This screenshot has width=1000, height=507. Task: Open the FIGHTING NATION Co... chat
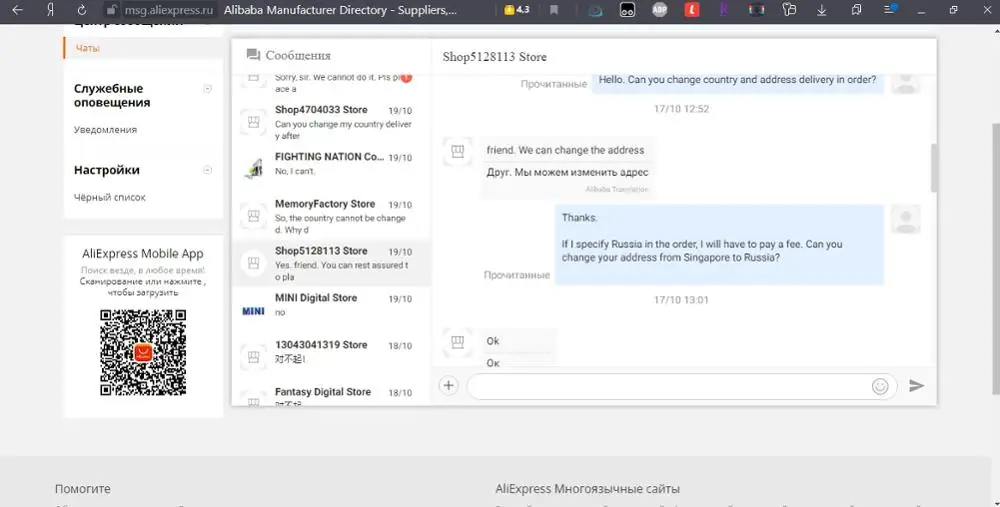331,169
